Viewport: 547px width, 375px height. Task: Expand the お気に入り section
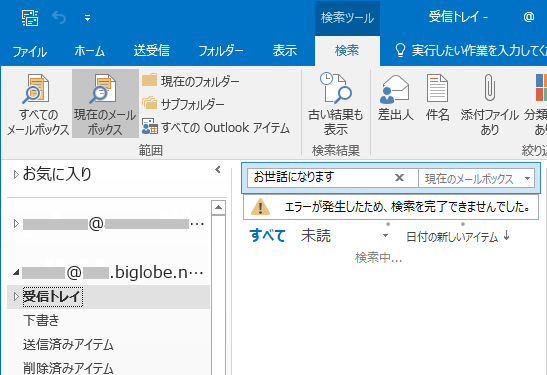click(x=16, y=174)
